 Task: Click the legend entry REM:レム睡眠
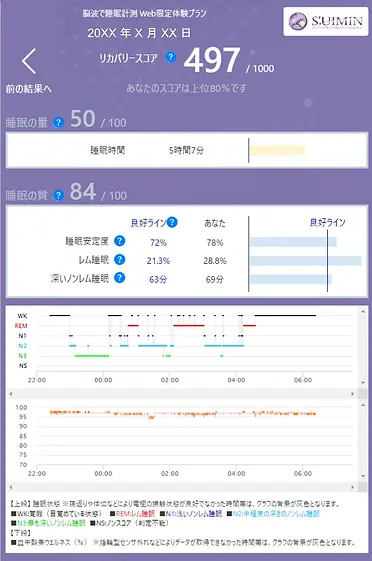tap(133, 514)
